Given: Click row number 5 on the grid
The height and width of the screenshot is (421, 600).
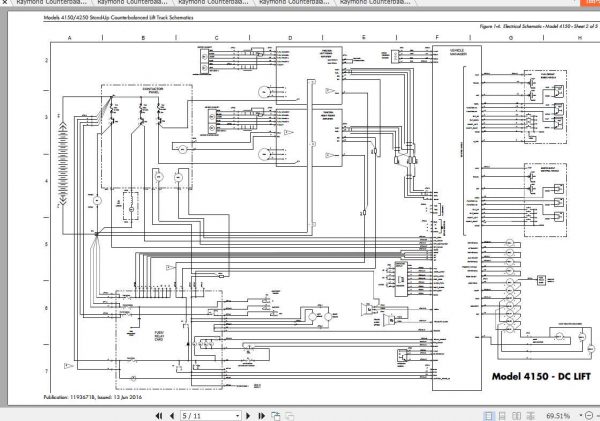Looking at the screenshot, I should [x=47, y=244].
